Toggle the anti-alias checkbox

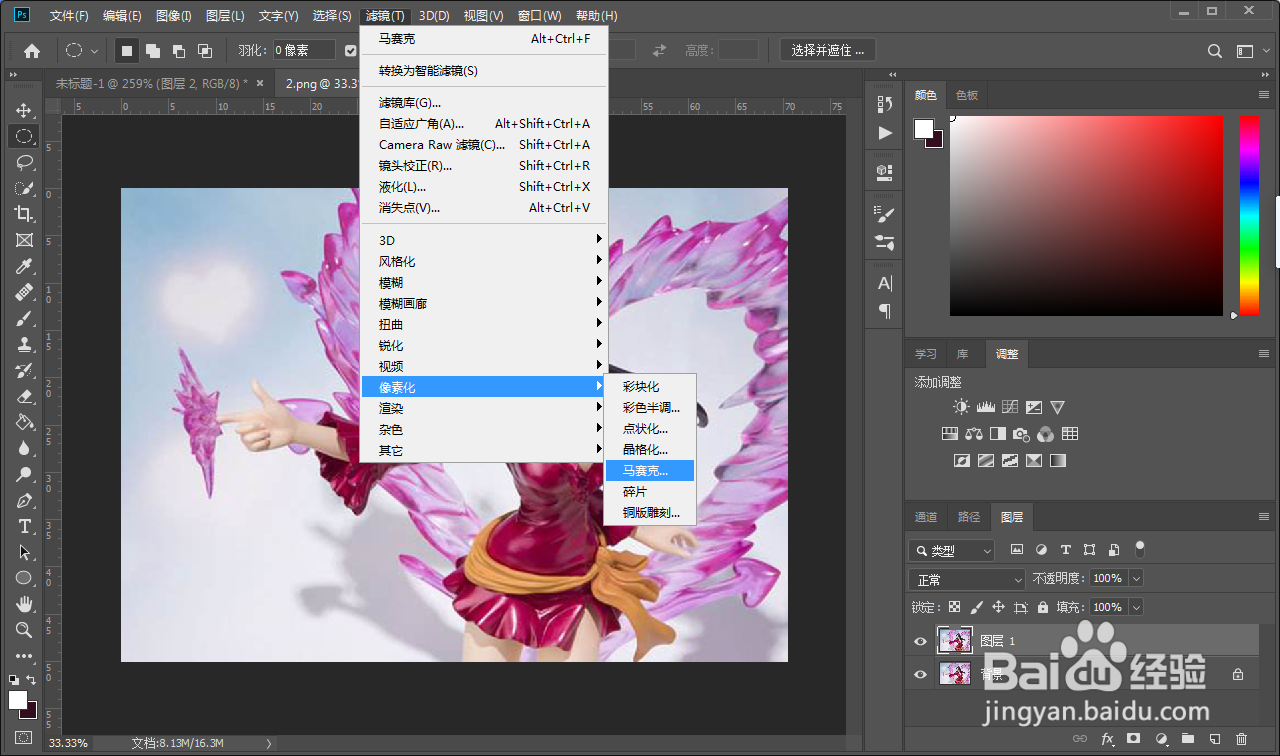click(351, 50)
